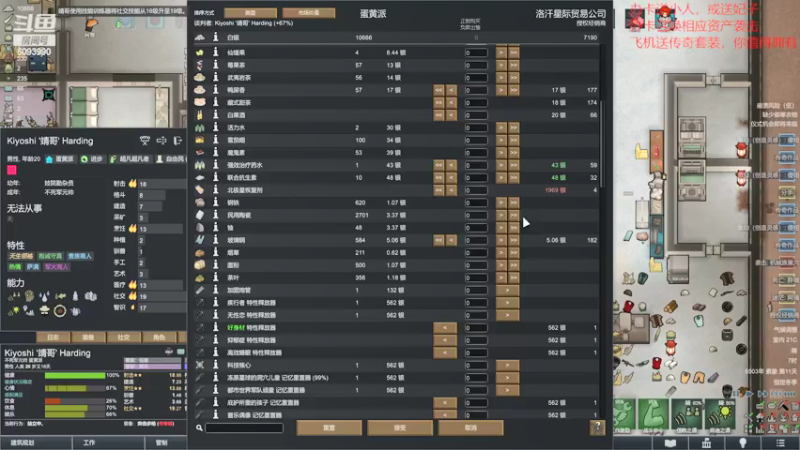Click the hat-face ability icon under 能力
Screen dimensions: 800x450
(44, 311)
